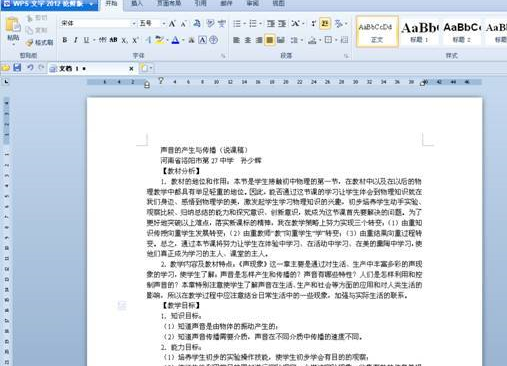507x366 pixels.
Task: Click the enclosed character circle icon
Action: pyautogui.click(x=213, y=40)
